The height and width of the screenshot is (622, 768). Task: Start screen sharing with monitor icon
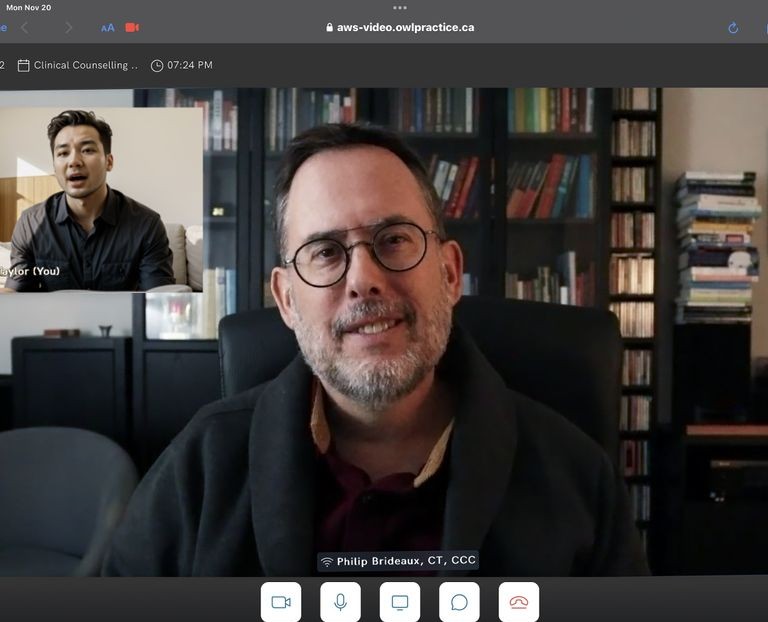(x=400, y=602)
